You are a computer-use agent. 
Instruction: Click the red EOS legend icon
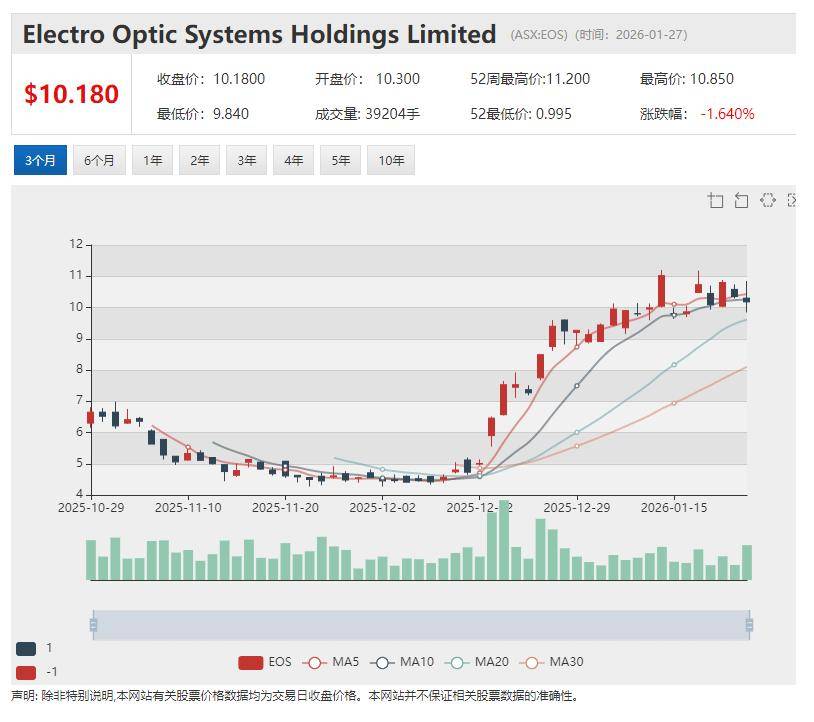pyautogui.click(x=250, y=662)
